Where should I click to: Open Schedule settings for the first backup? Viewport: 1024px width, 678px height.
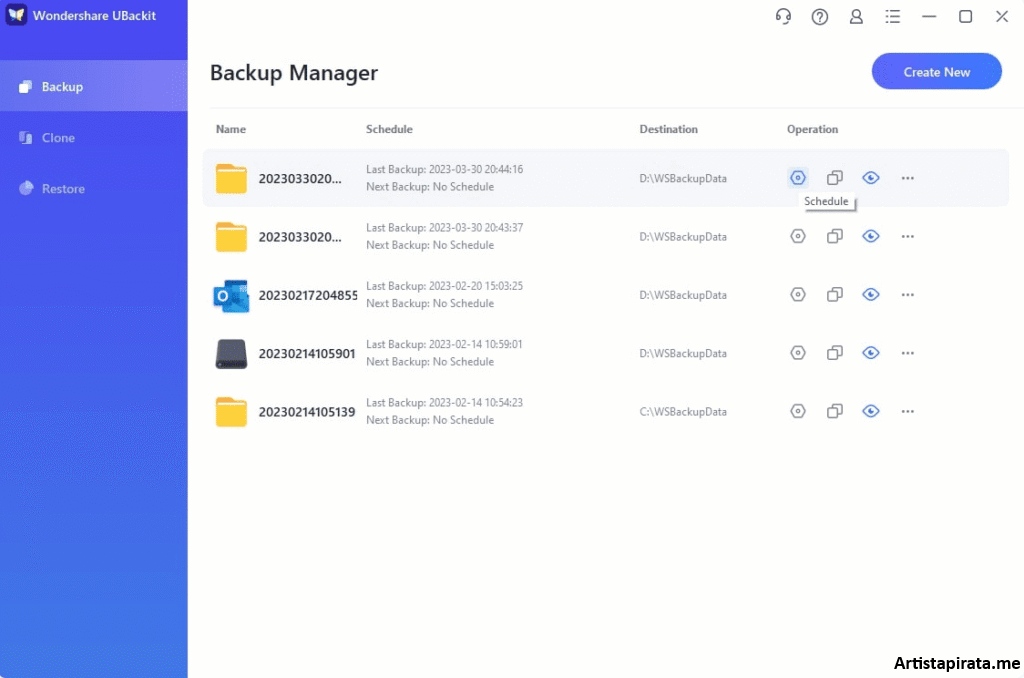797,177
